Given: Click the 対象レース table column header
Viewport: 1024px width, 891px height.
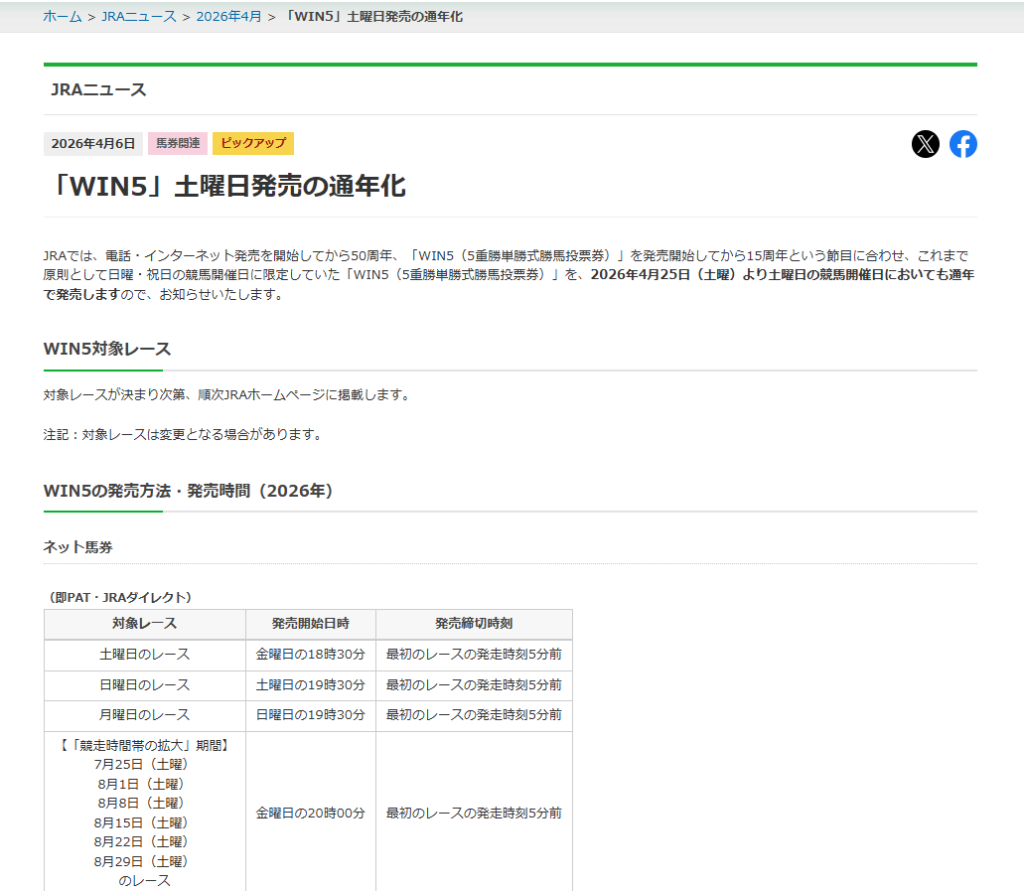Looking at the screenshot, I should [x=144, y=624].
